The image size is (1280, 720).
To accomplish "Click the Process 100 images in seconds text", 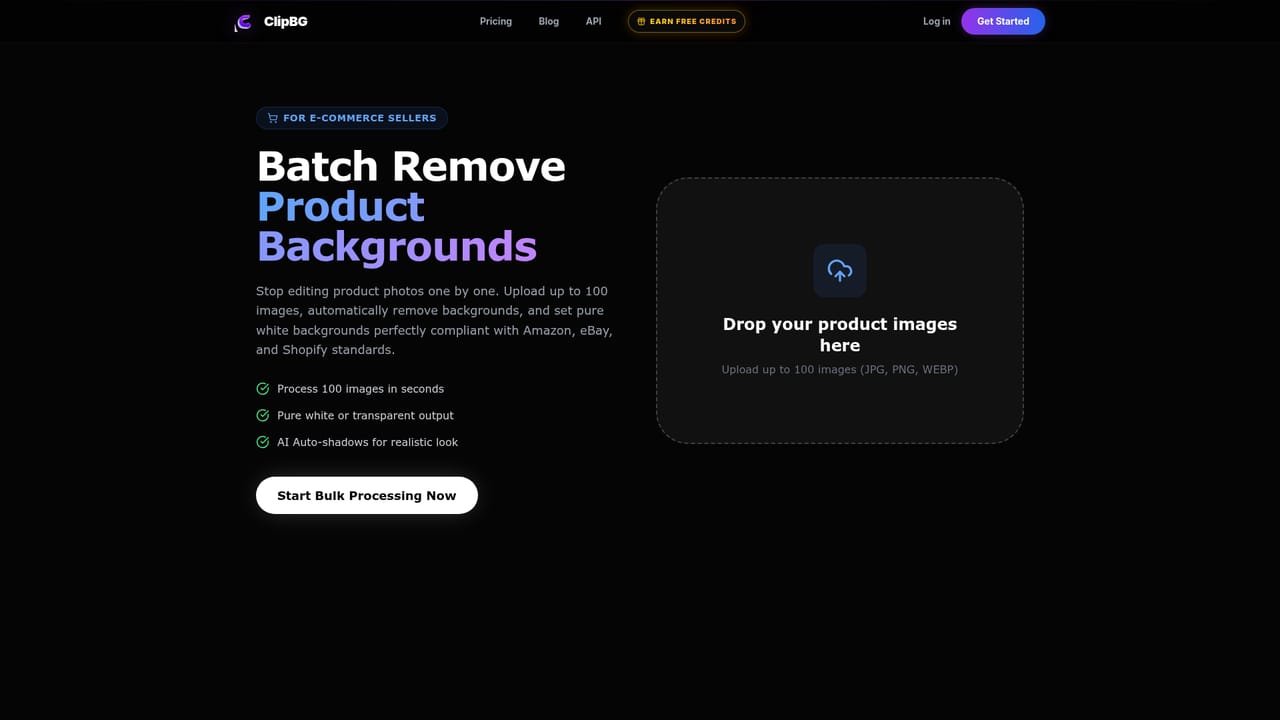I will [x=360, y=389].
